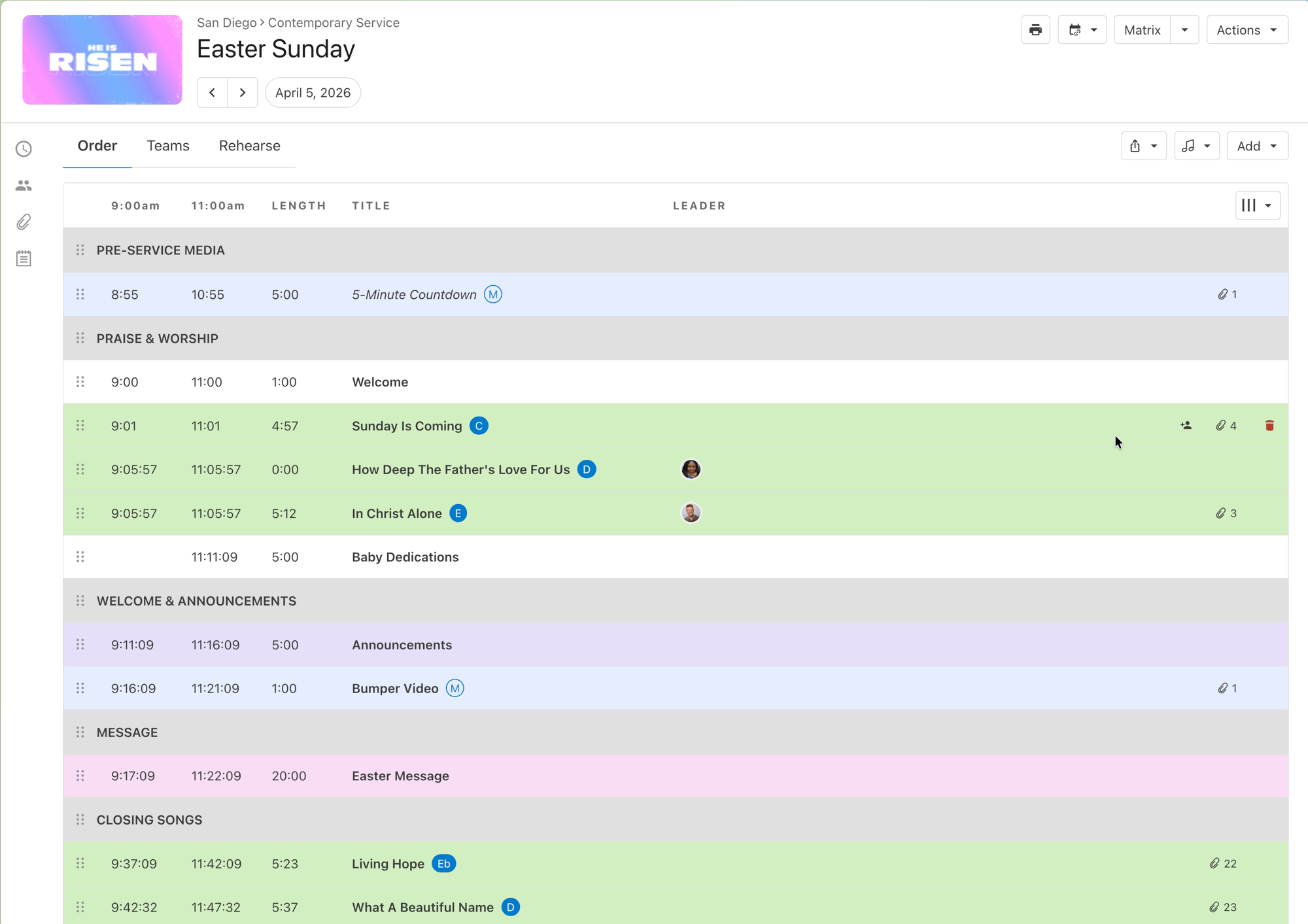Open the notes clipboard sidebar icon
1308x924 pixels.
pos(24,259)
